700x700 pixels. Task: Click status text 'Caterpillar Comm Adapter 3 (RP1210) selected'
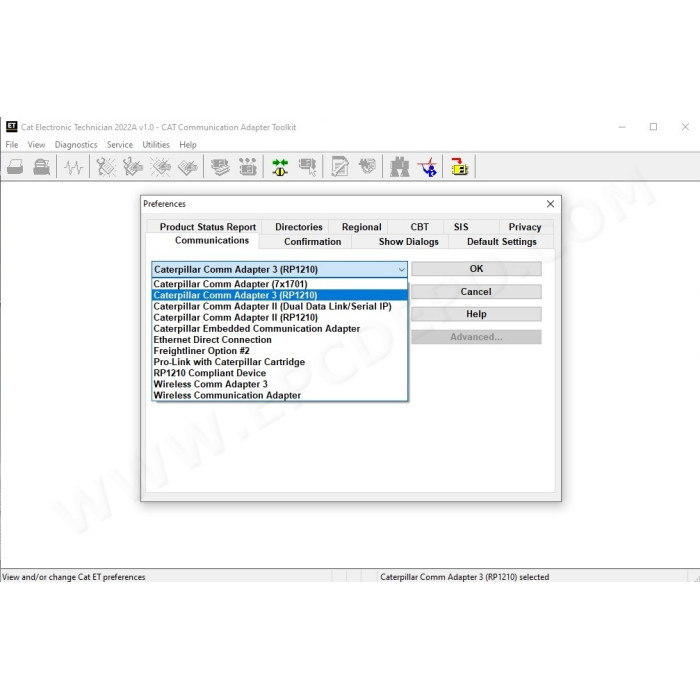click(x=465, y=577)
